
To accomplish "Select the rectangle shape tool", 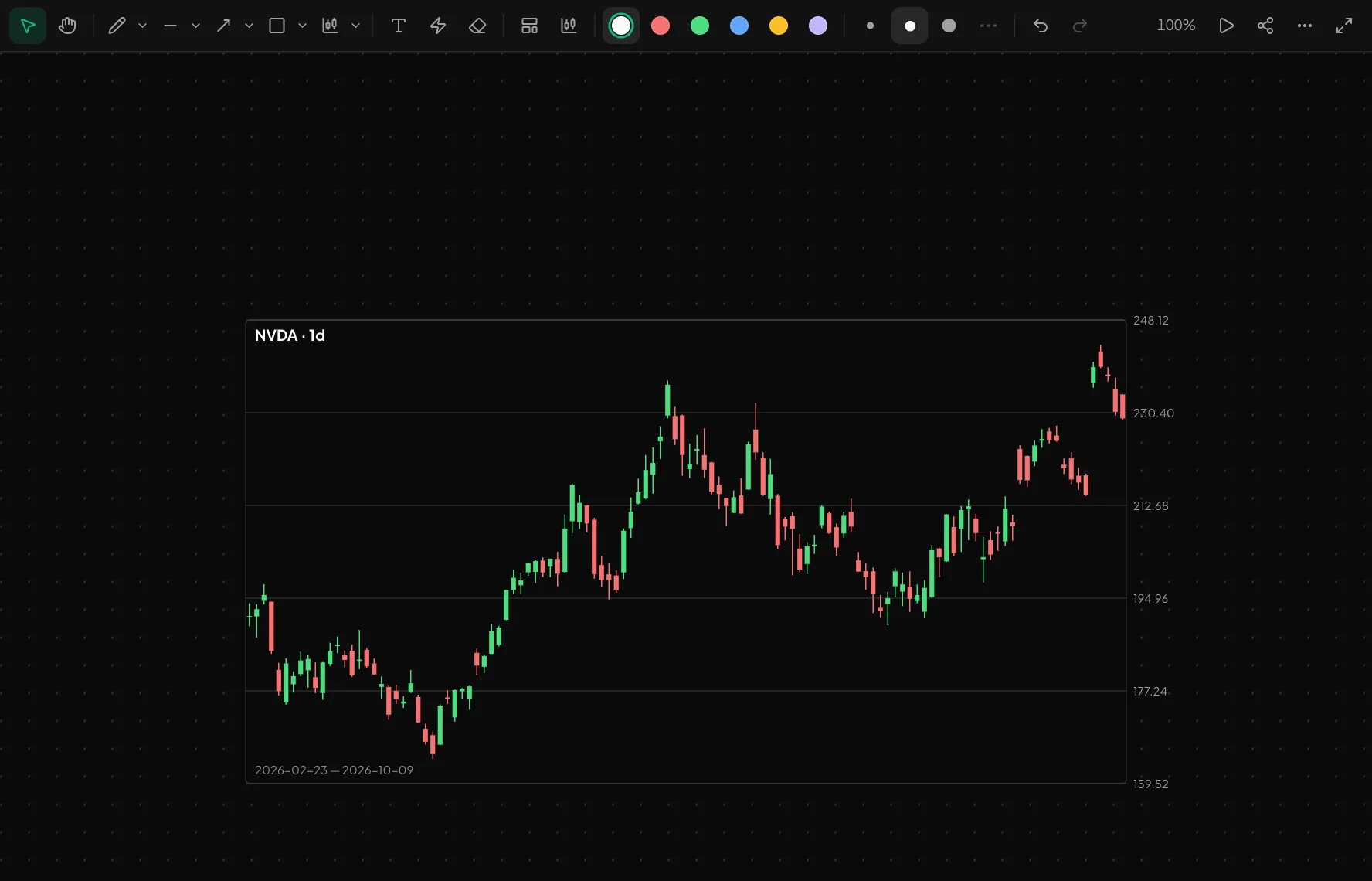I will [277, 26].
